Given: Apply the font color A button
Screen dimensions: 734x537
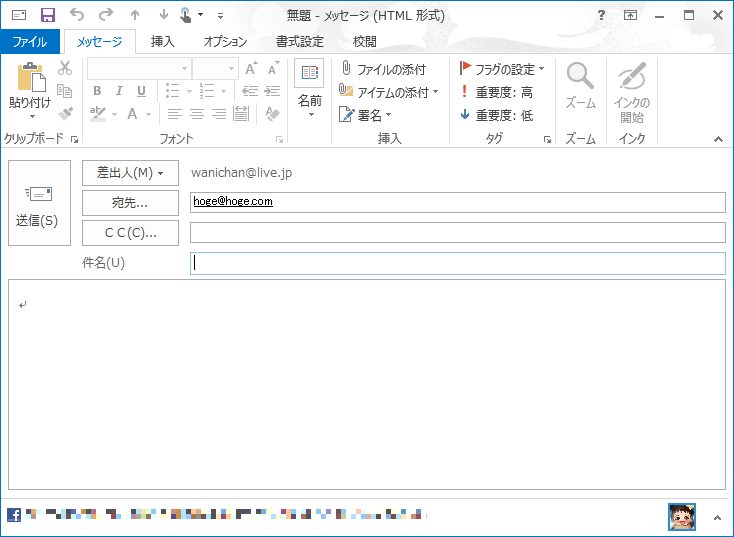Looking at the screenshot, I should click(x=132, y=114).
